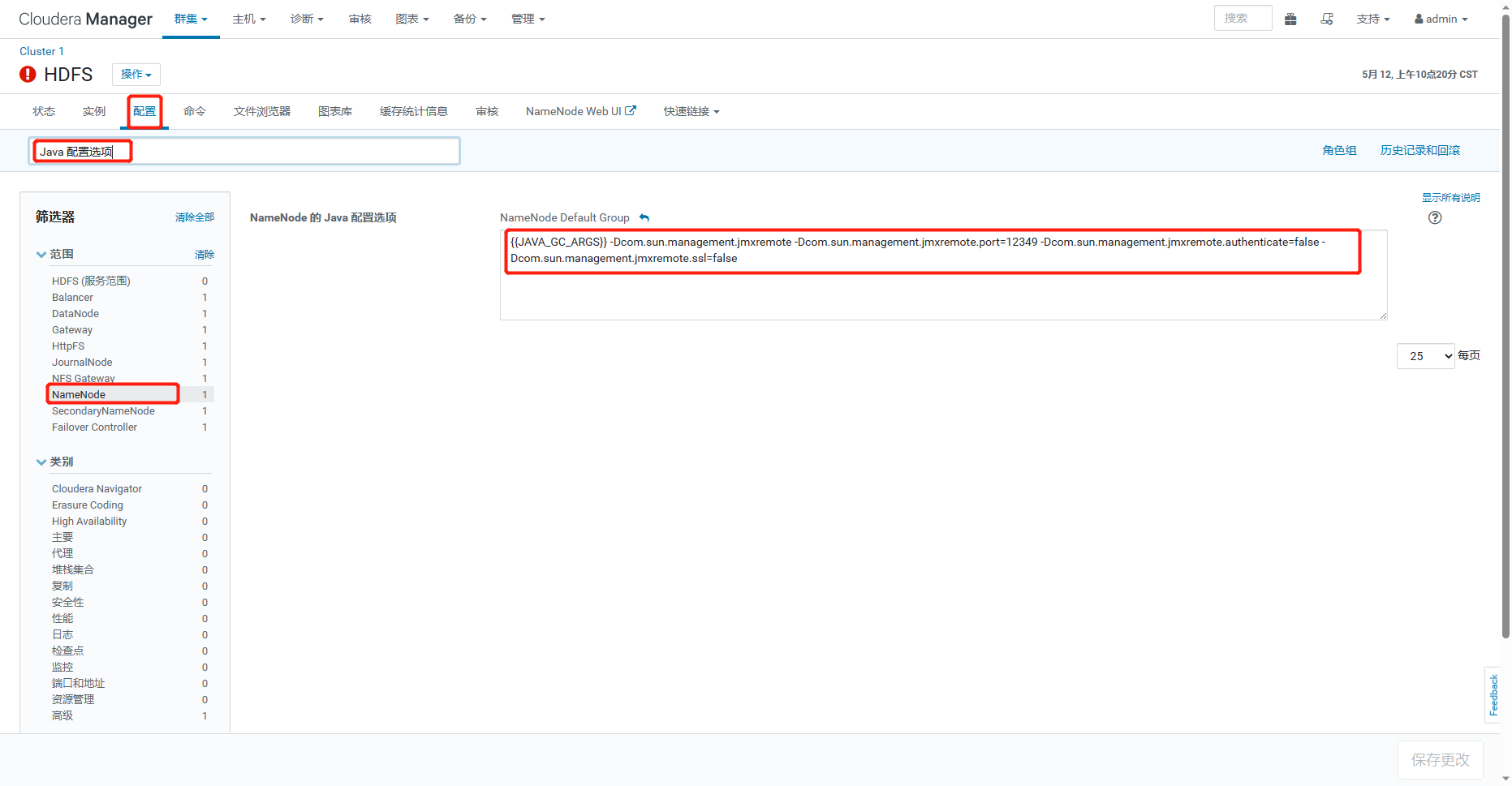1512x786 pixels.
Task: Switch to the 状态 tab
Action: [x=44, y=111]
